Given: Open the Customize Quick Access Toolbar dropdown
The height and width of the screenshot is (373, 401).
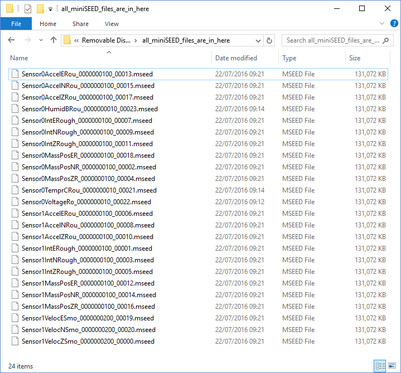Looking at the screenshot, I should (x=50, y=9).
